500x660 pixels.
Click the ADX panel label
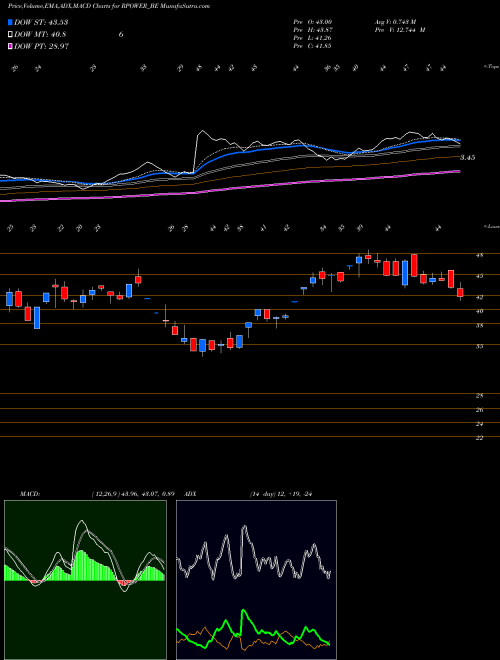(190, 494)
